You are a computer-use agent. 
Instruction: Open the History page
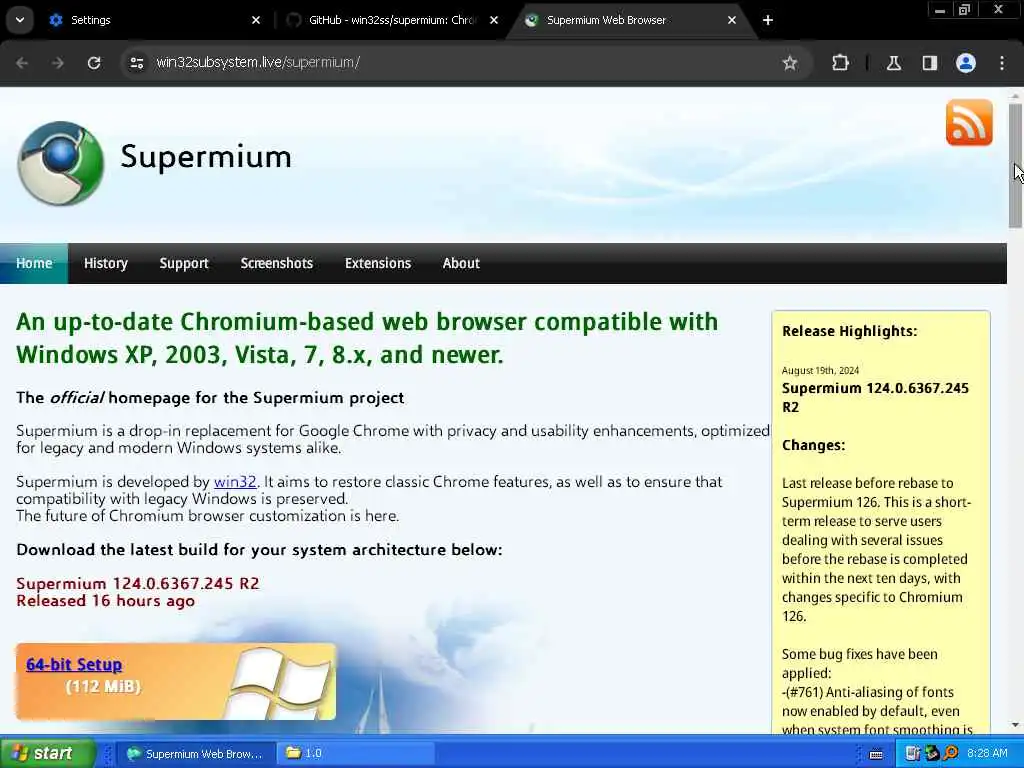106,263
